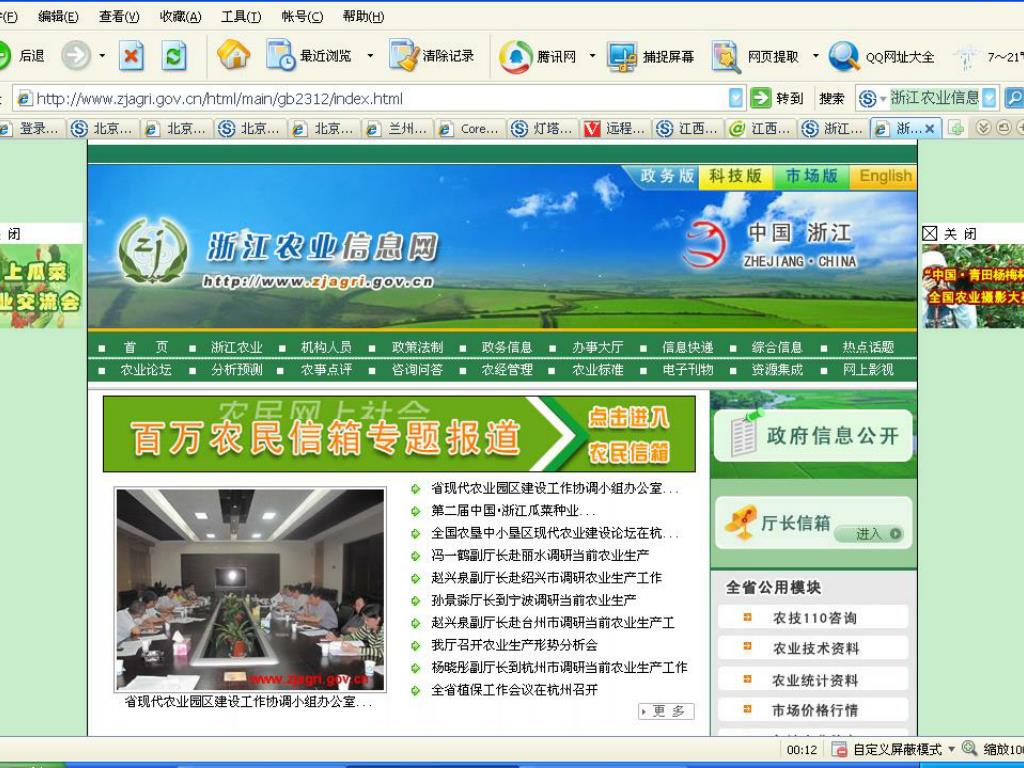Viewport: 1024px width, 768px height.
Task: Open 农业技术资料 module
Action: click(x=813, y=648)
